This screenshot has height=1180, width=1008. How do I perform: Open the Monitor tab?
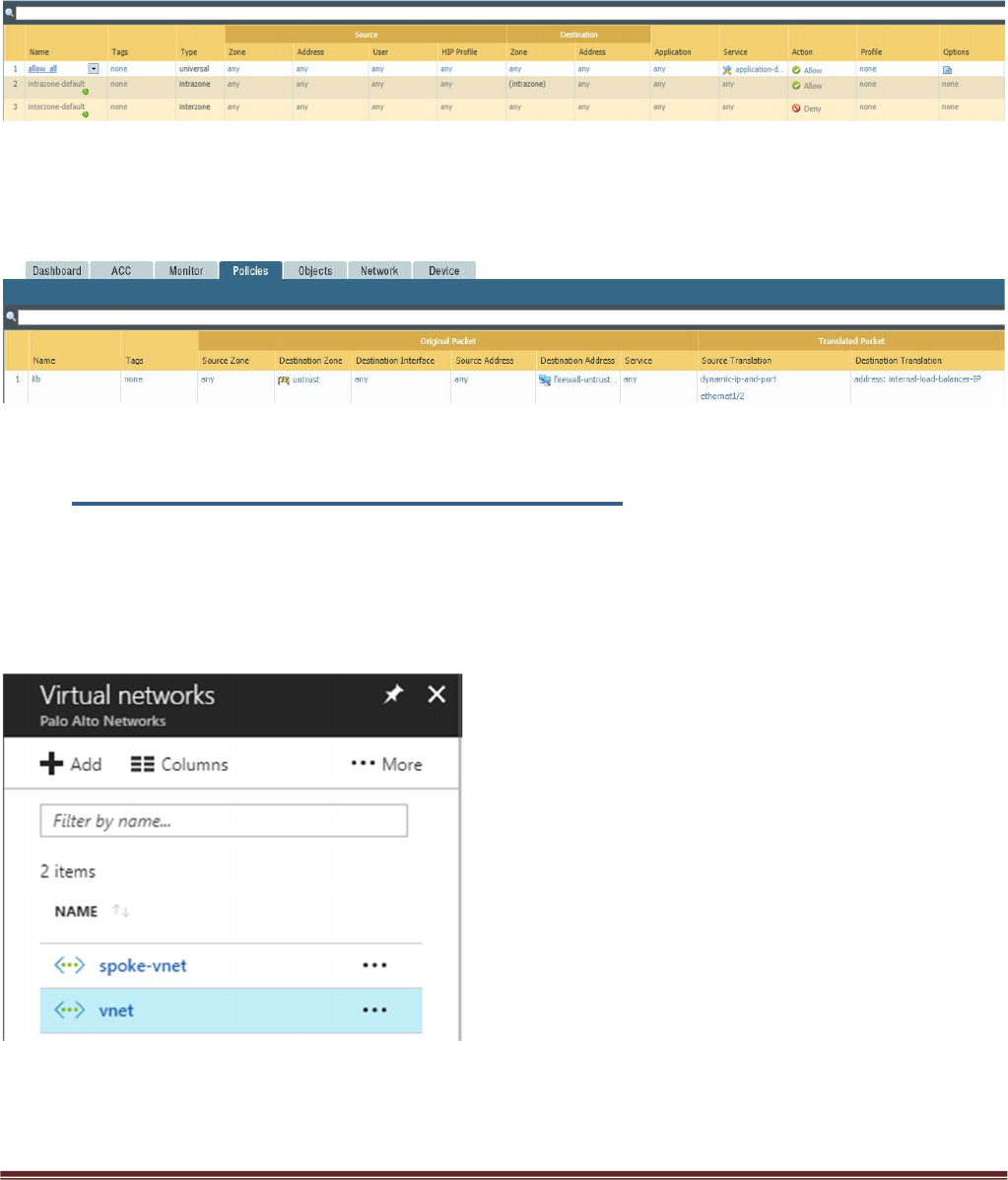point(186,270)
